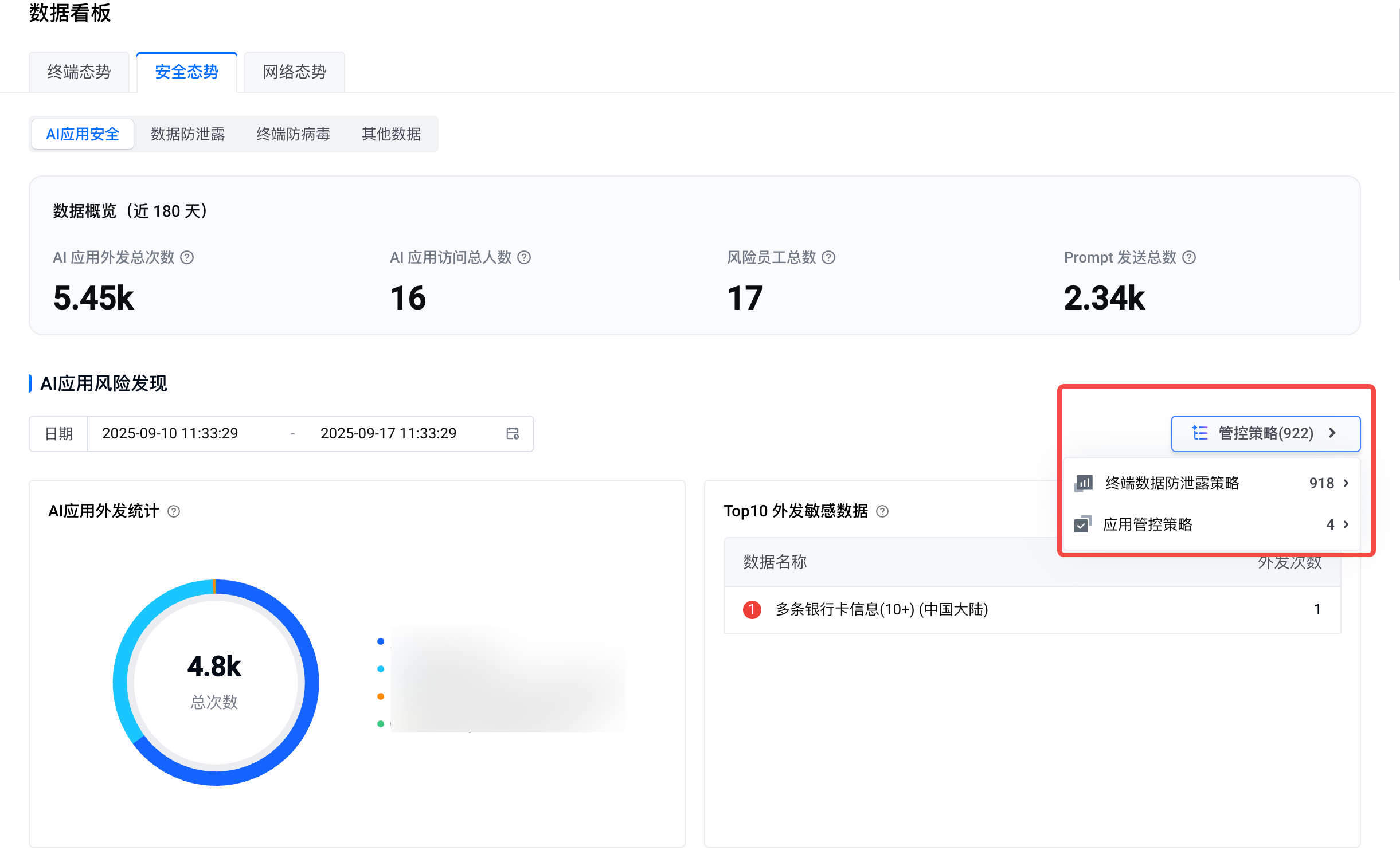Screen dimensions: 1400x854
Task: Click help icon next to AI应用外发统计
Action: coord(174,511)
